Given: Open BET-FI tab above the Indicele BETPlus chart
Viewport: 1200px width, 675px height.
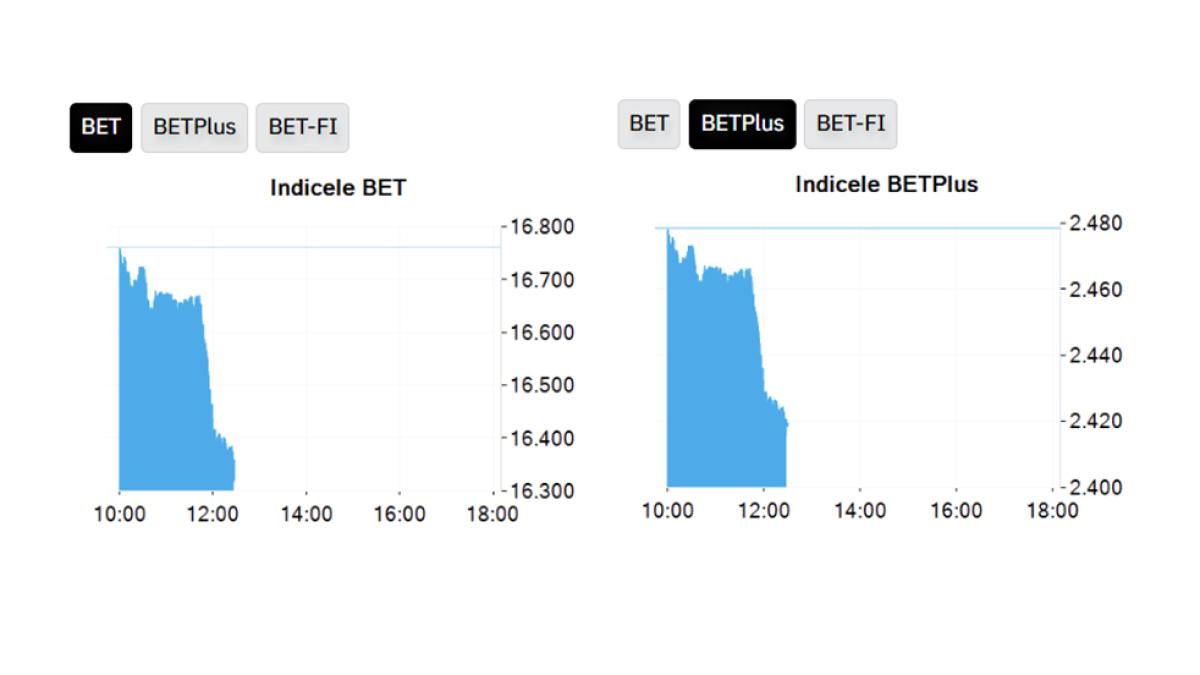Looking at the screenshot, I should 850,124.
